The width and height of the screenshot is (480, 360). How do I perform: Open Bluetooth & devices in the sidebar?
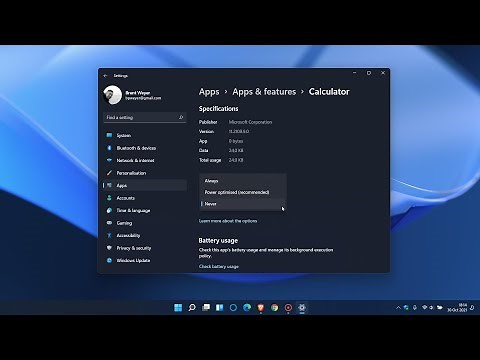145,148
